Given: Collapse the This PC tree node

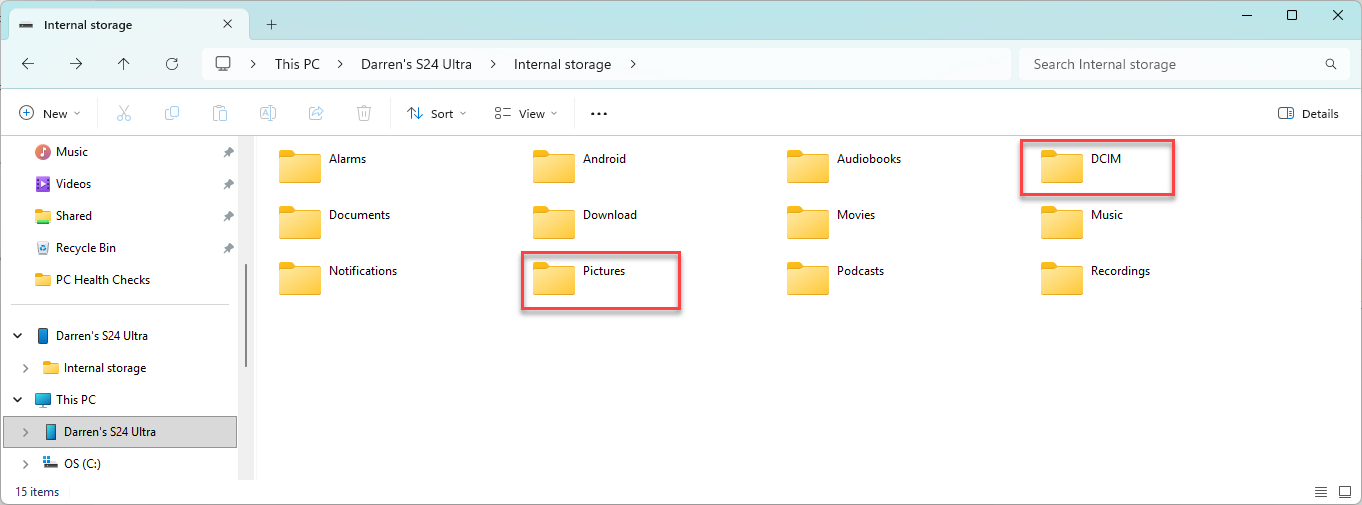Looking at the screenshot, I should pyautogui.click(x=17, y=400).
